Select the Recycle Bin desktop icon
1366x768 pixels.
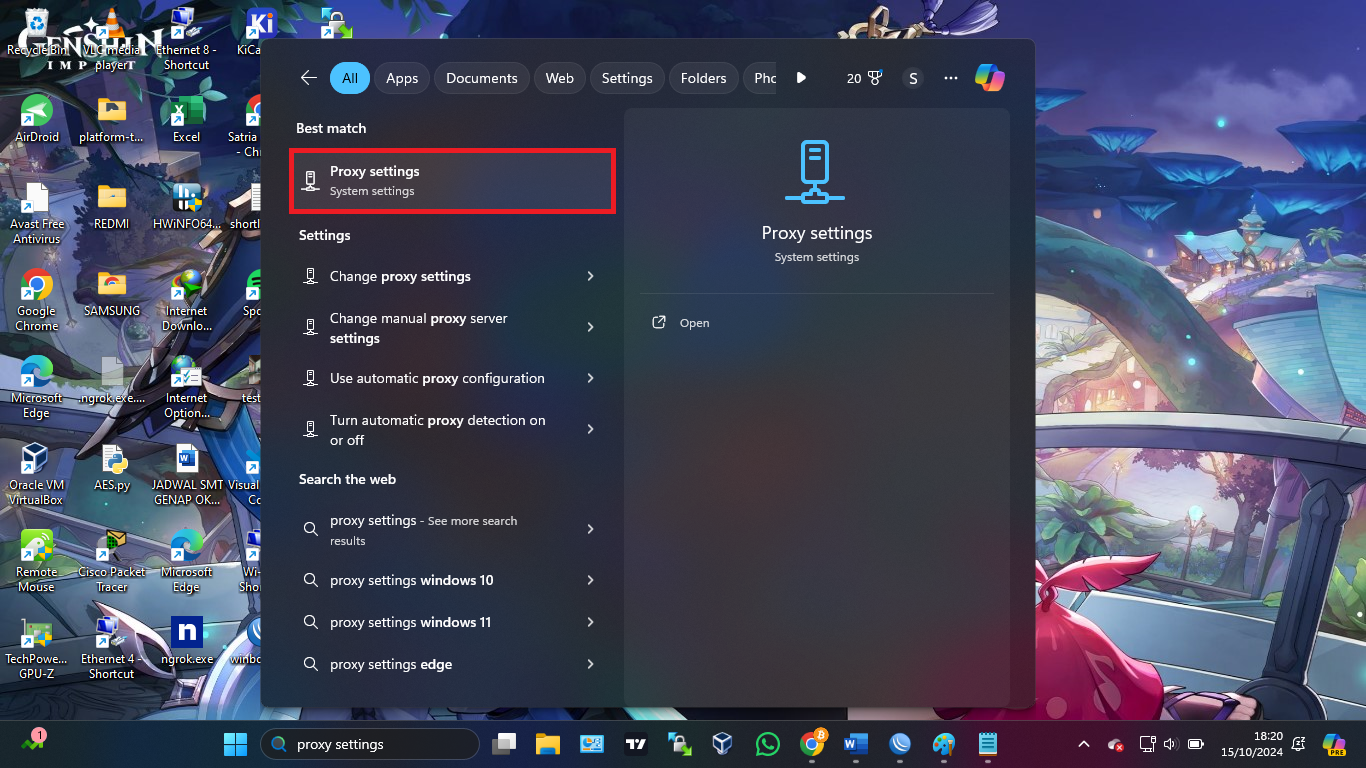tap(36, 34)
